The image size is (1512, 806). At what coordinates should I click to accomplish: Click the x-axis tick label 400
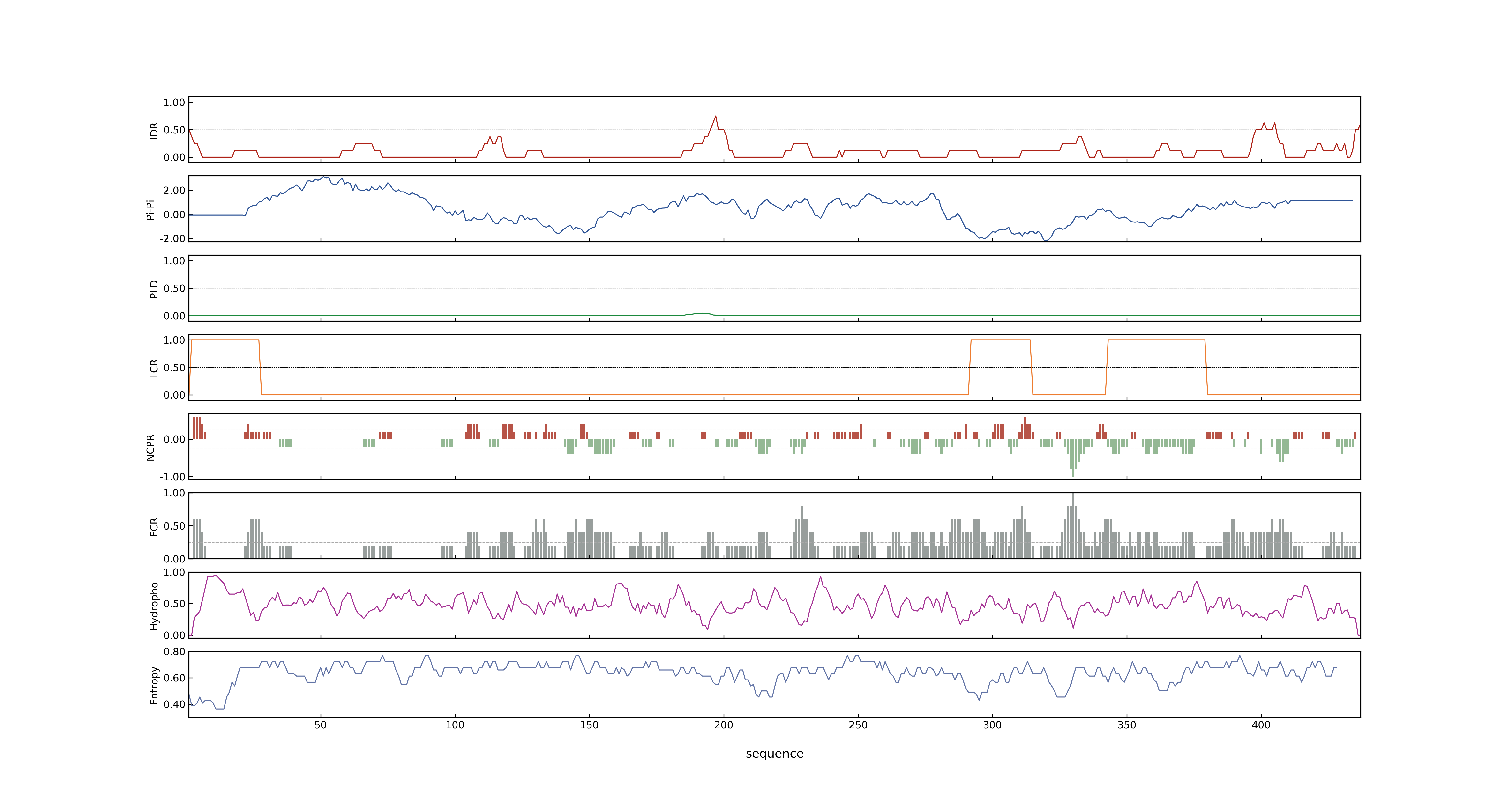[x=1261, y=725]
